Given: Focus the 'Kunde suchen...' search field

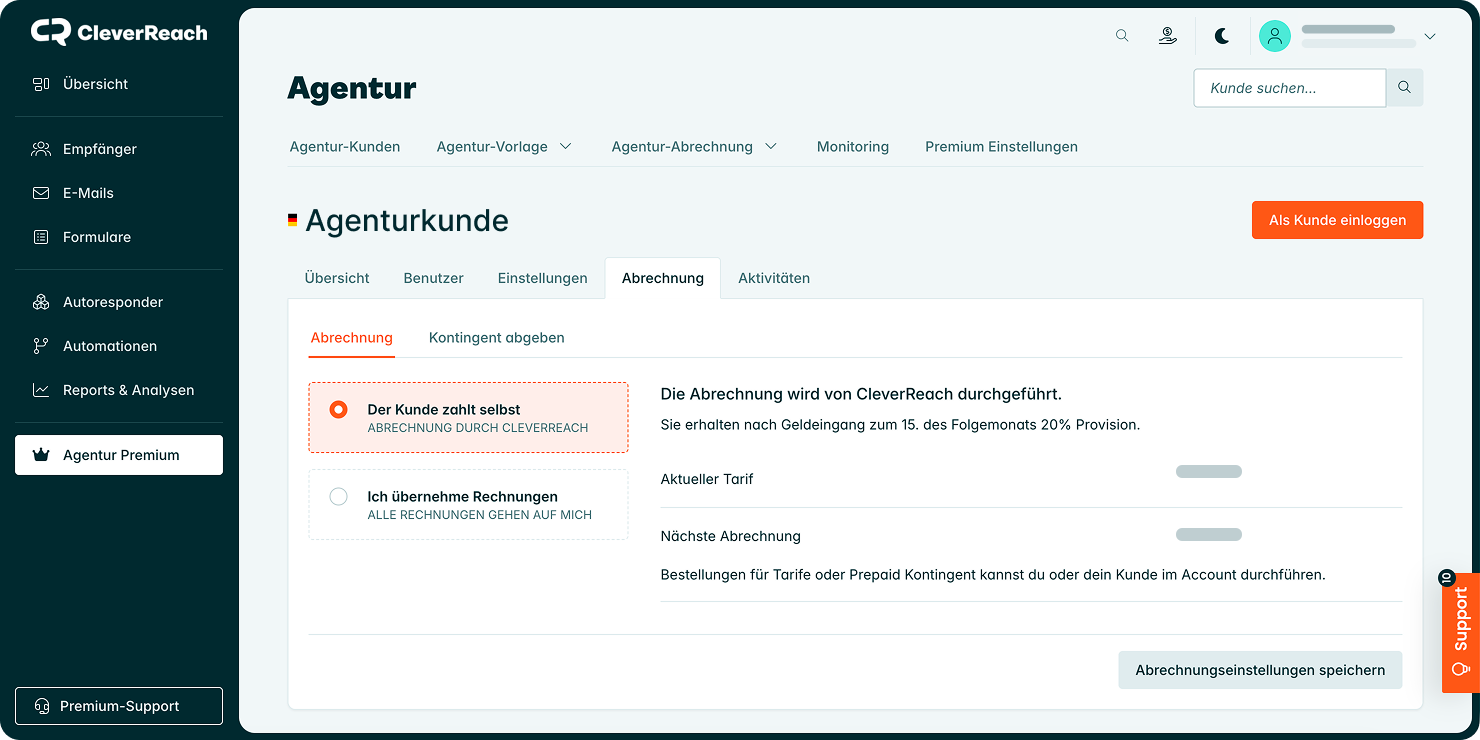Looking at the screenshot, I should (1290, 88).
